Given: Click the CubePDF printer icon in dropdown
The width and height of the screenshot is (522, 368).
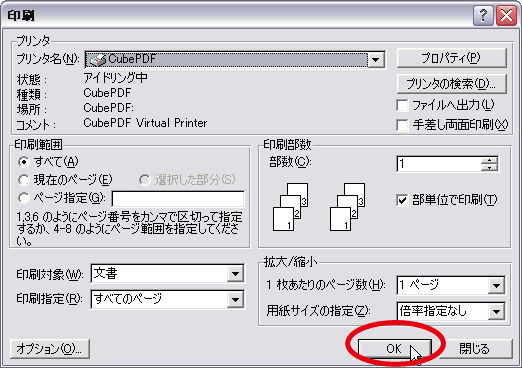Looking at the screenshot, I should coord(97,60).
